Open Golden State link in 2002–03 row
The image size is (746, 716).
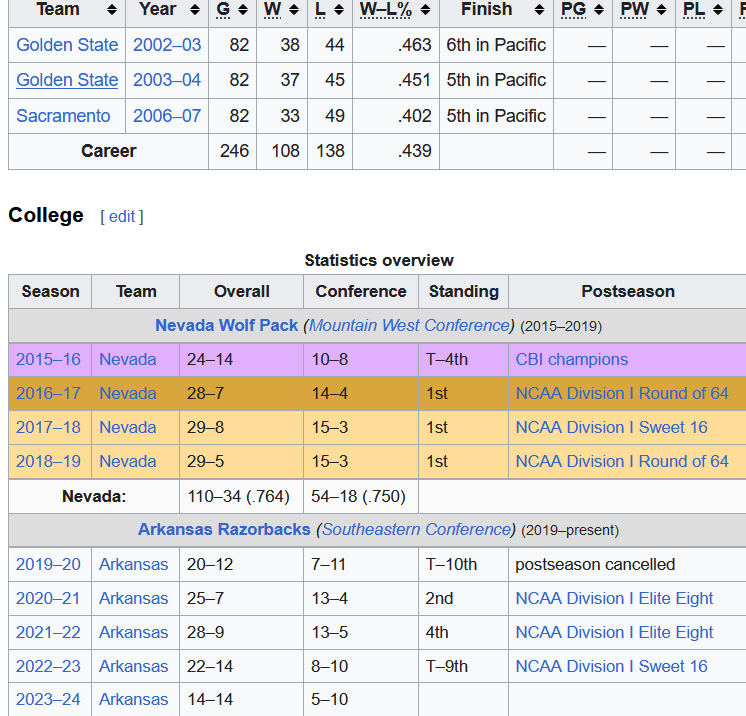pos(67,45)
